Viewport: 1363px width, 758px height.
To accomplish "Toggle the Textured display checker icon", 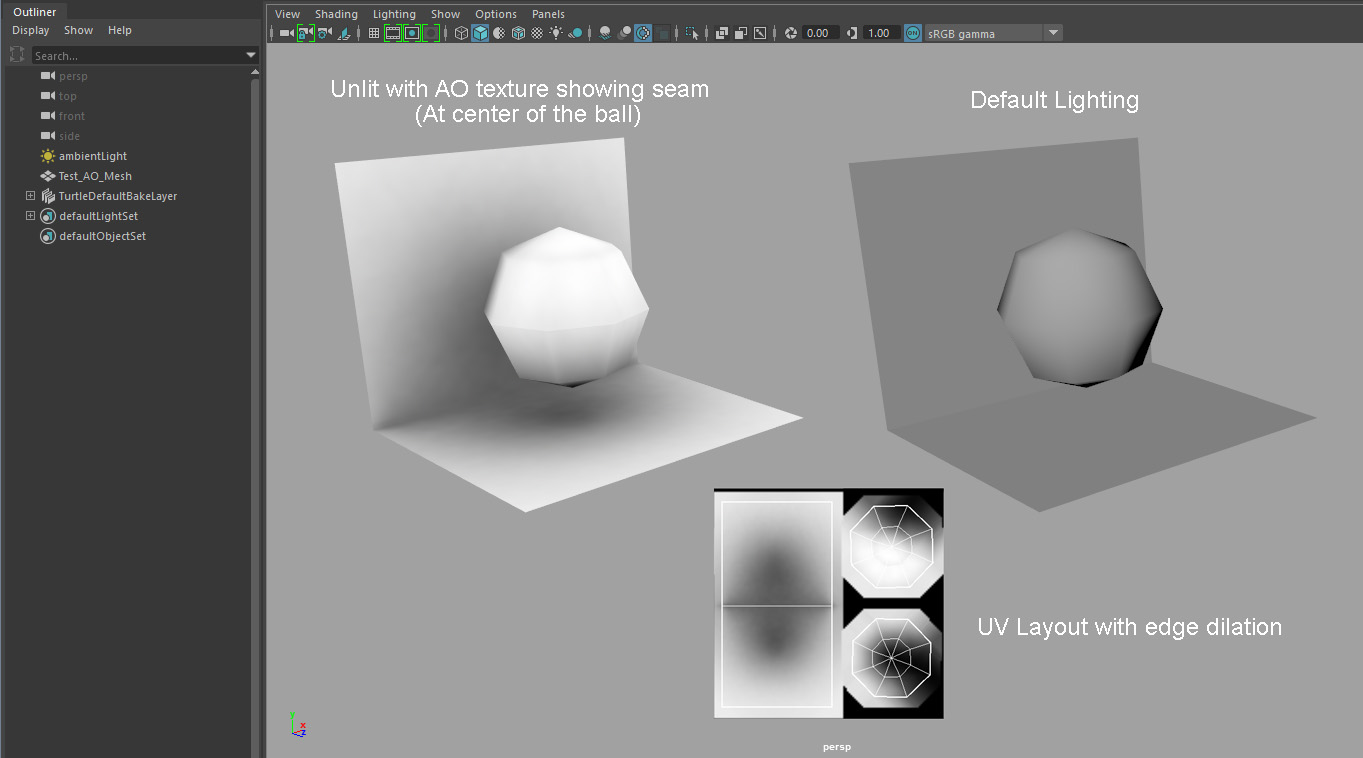I will pyautogui.click(x=537, y=33).
